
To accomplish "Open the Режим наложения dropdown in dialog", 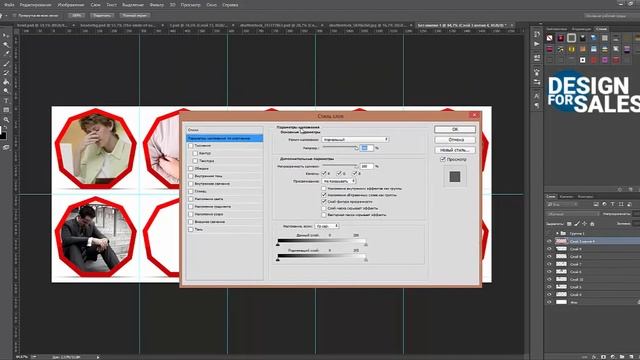I will [355, 140].
